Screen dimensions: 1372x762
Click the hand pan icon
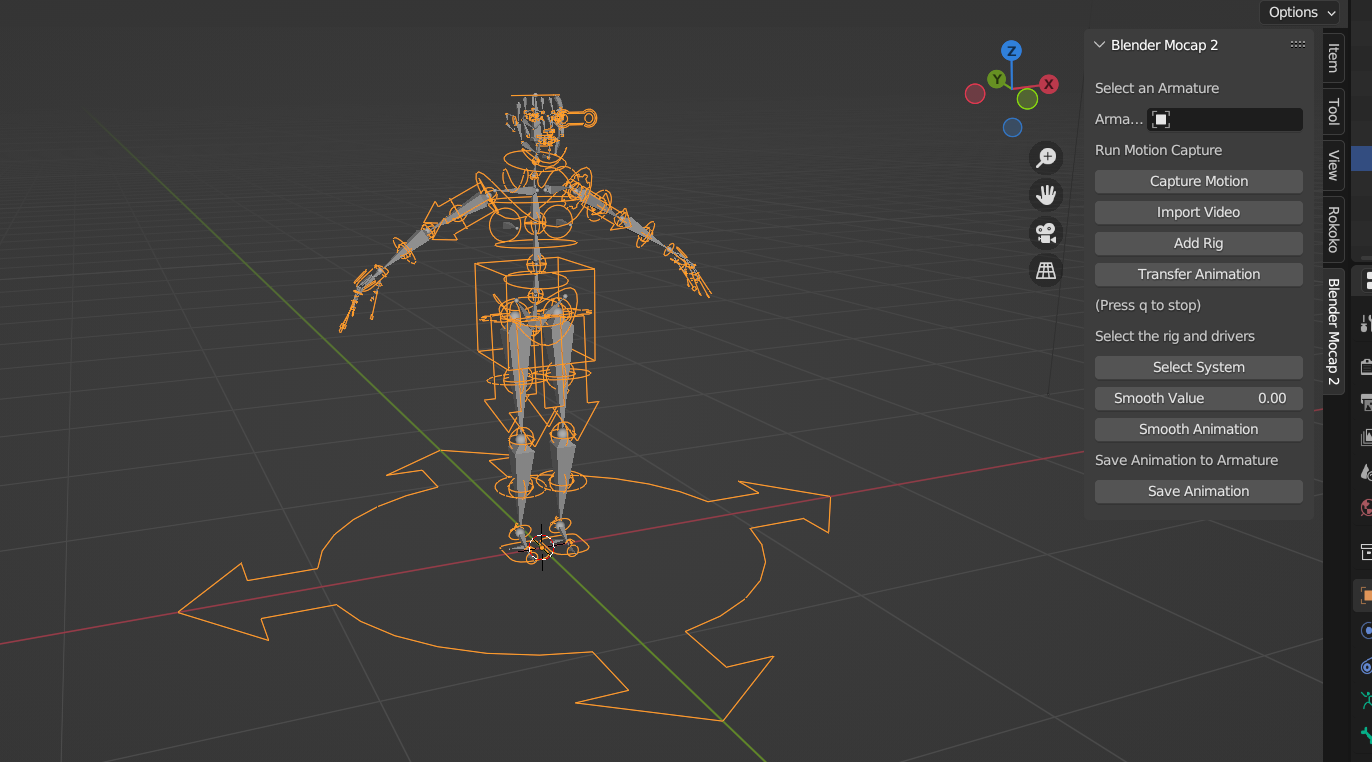pyautogui.click(x=1045, y=195)
